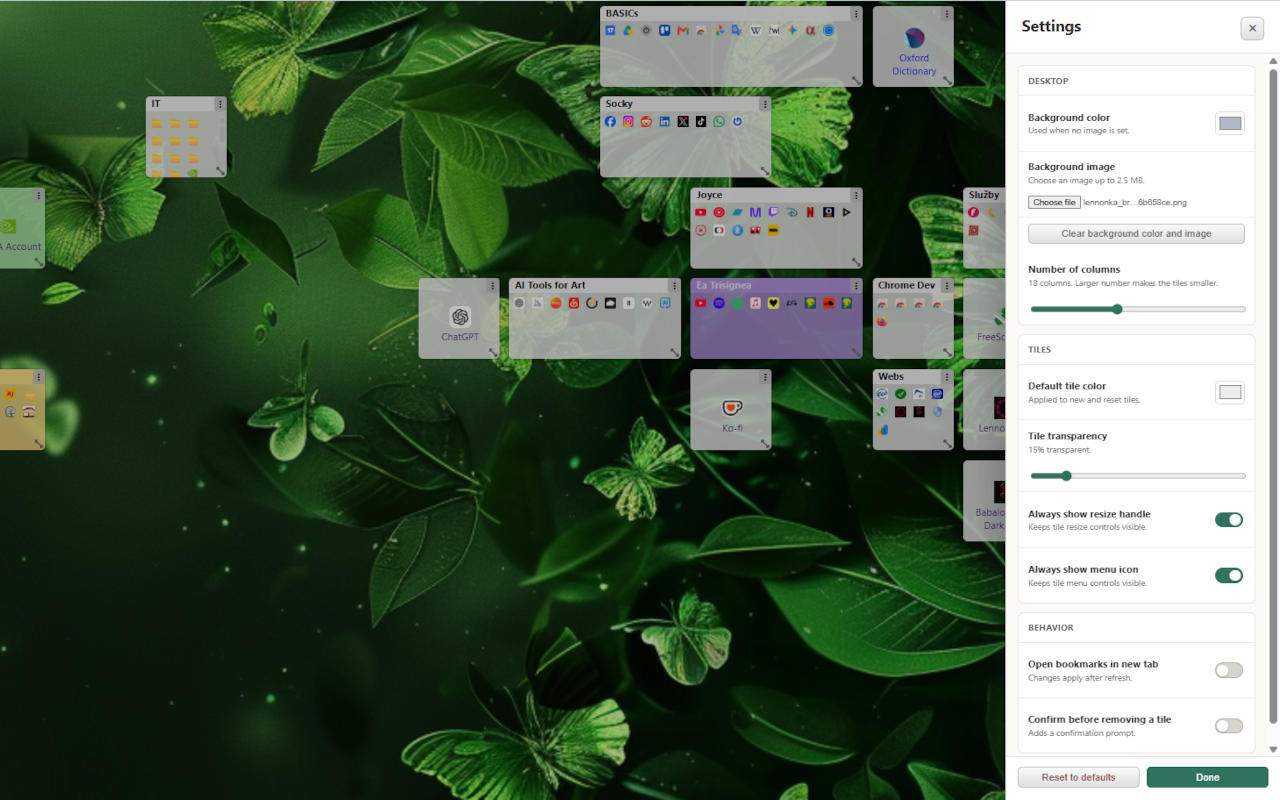Click the Tile transparency slider
Screen dimensions: 1280x800
point(1138,476)
